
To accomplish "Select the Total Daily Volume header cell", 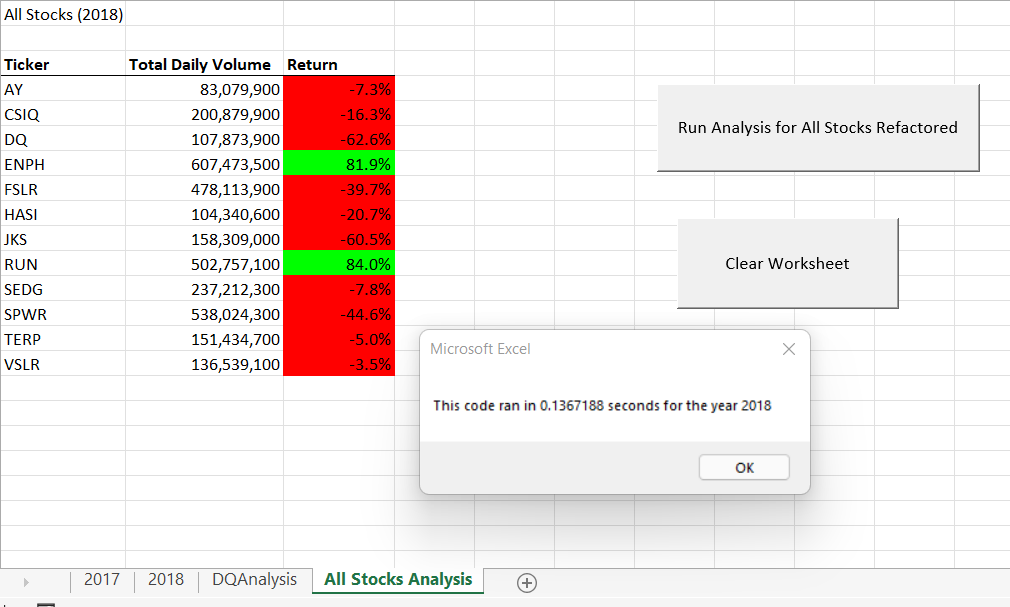I will point(204,64).
